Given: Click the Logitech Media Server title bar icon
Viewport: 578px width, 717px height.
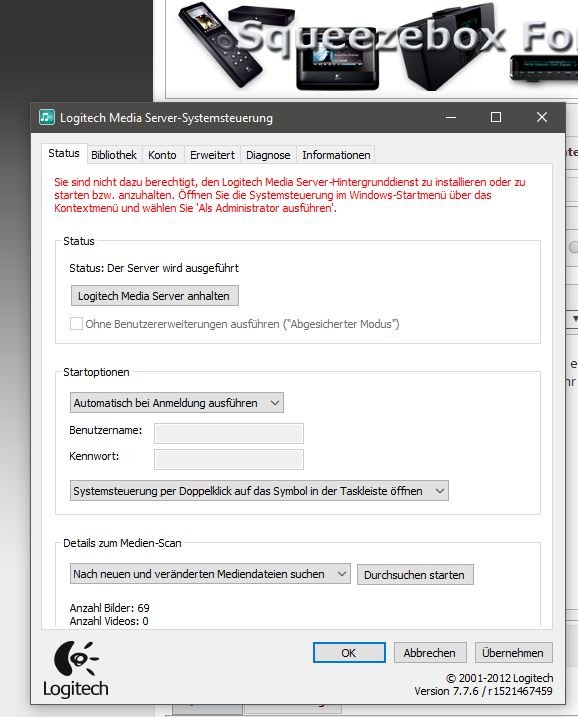Looking at the screenshot, I should (x=47, y=118).
